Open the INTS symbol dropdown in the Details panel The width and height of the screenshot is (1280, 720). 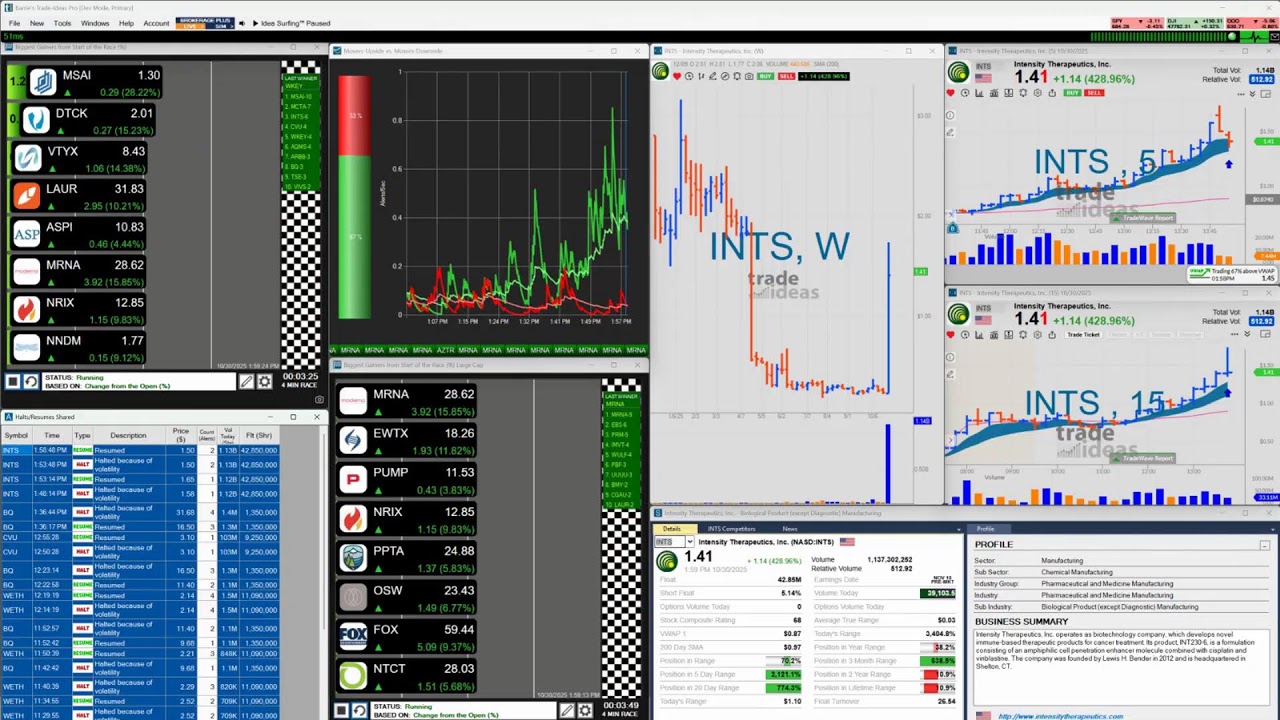(689, 541)
